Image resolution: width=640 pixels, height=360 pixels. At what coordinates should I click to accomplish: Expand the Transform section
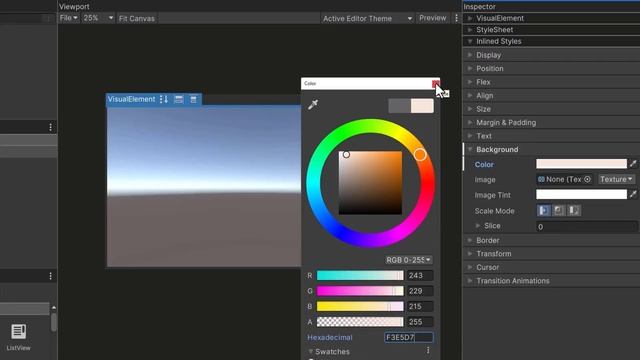(x=470, y=253)
